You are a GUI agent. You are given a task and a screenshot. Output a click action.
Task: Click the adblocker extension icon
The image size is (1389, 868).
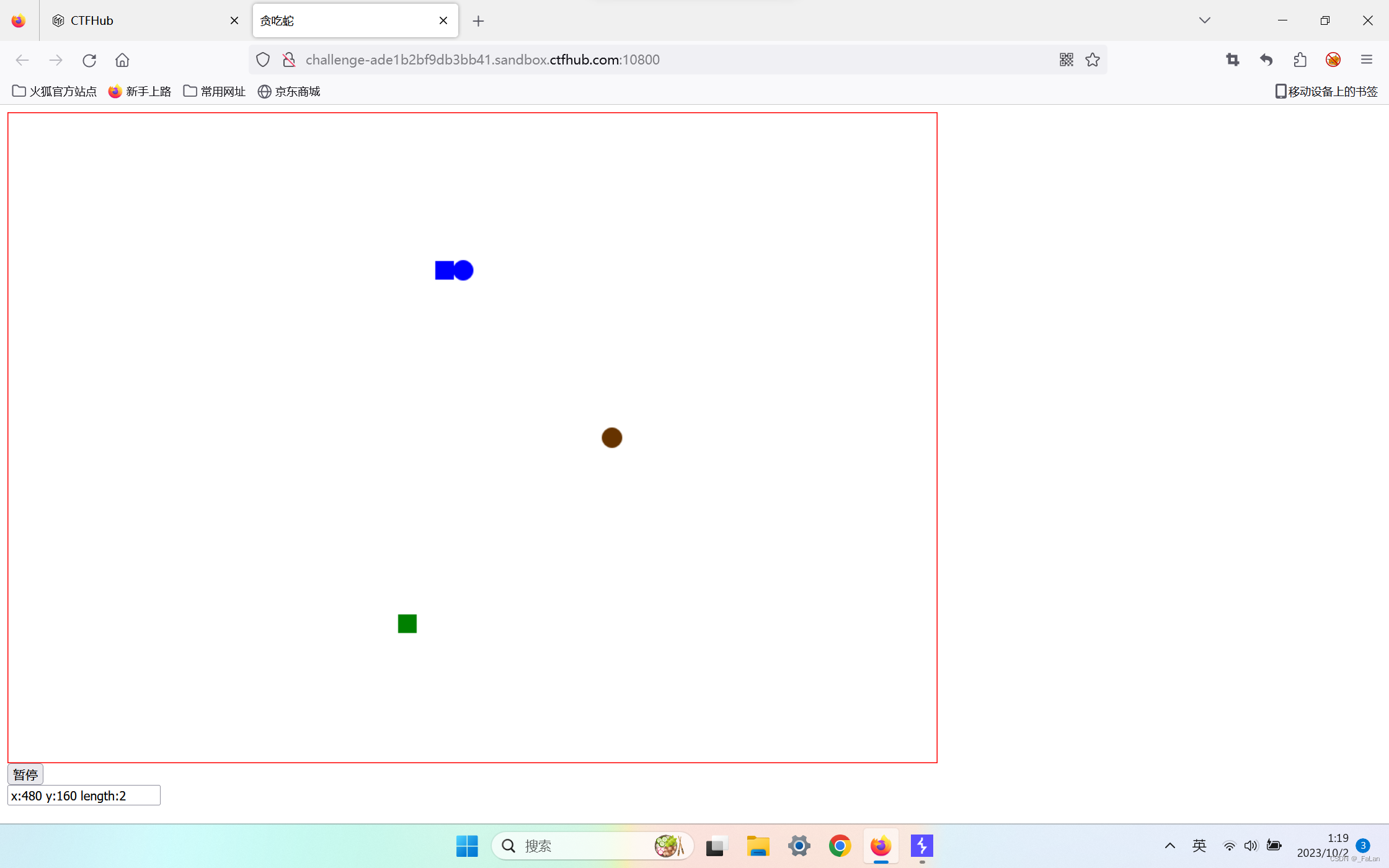[1334, 60]
